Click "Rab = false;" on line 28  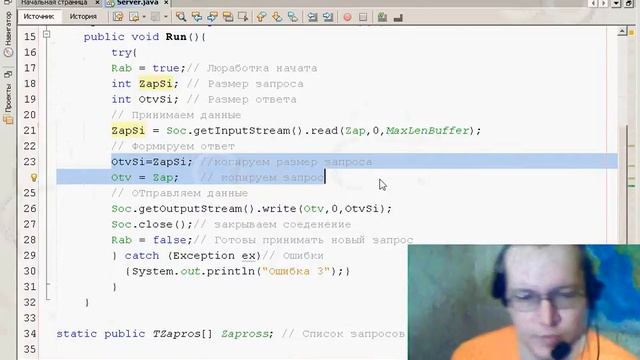click(152, 240)
